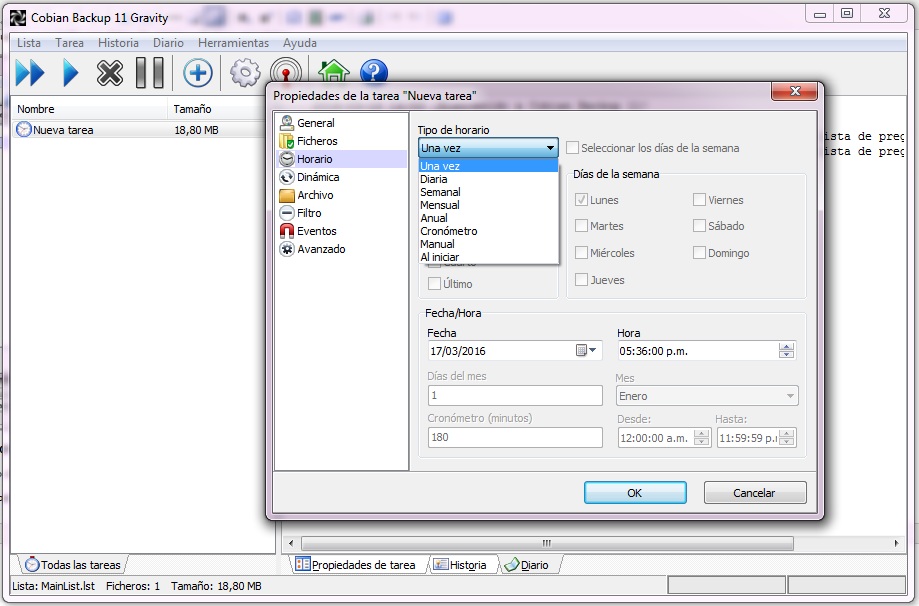
Task: Click the abort X toolbar icon
Action: (x=110, y=73)
